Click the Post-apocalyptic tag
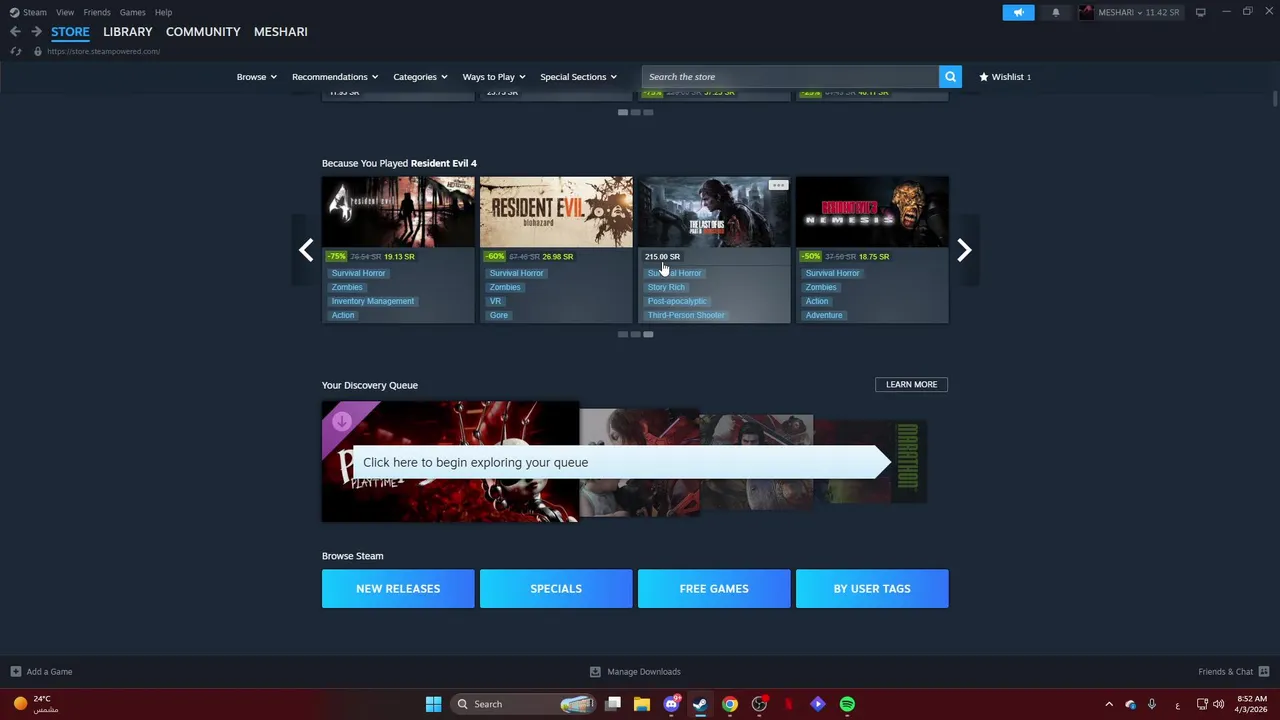 click(x=677, y=301)
